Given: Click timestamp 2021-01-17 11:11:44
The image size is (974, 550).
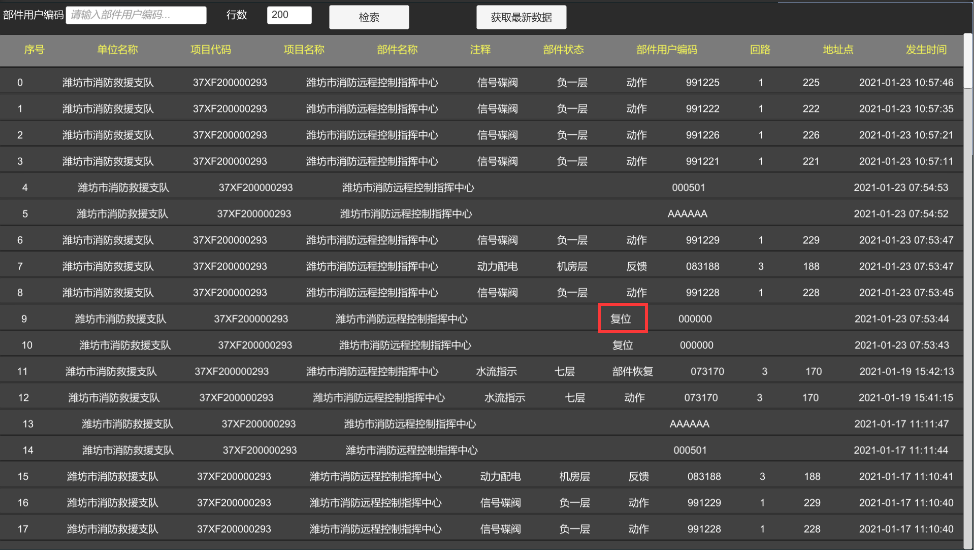Looking at the screenshot, I should click(x=901, y=451).
